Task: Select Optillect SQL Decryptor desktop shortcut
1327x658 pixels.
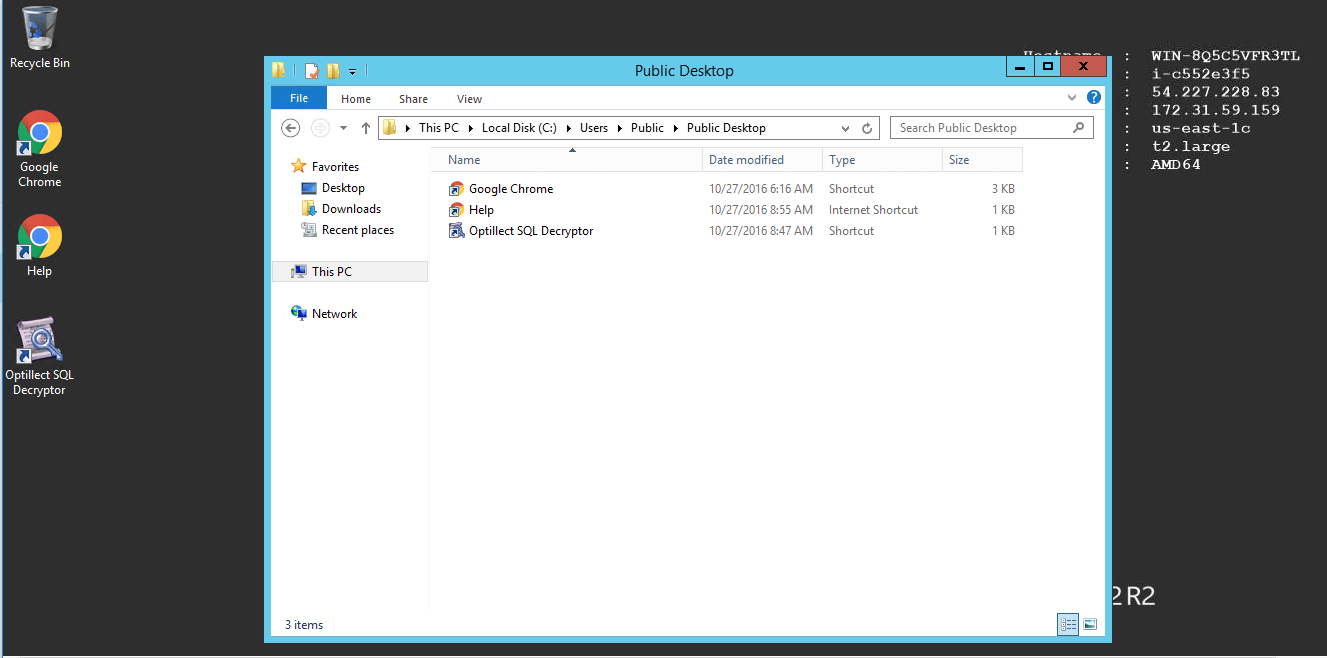Action: (39, 357)
